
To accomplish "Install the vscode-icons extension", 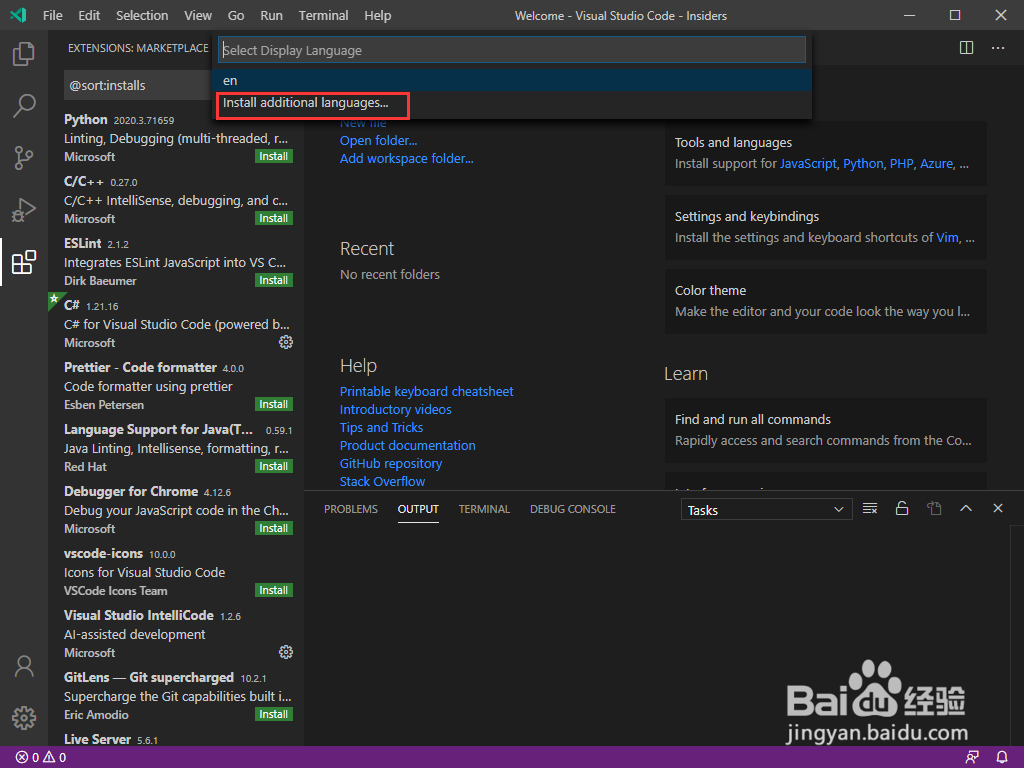I will 274,590.
